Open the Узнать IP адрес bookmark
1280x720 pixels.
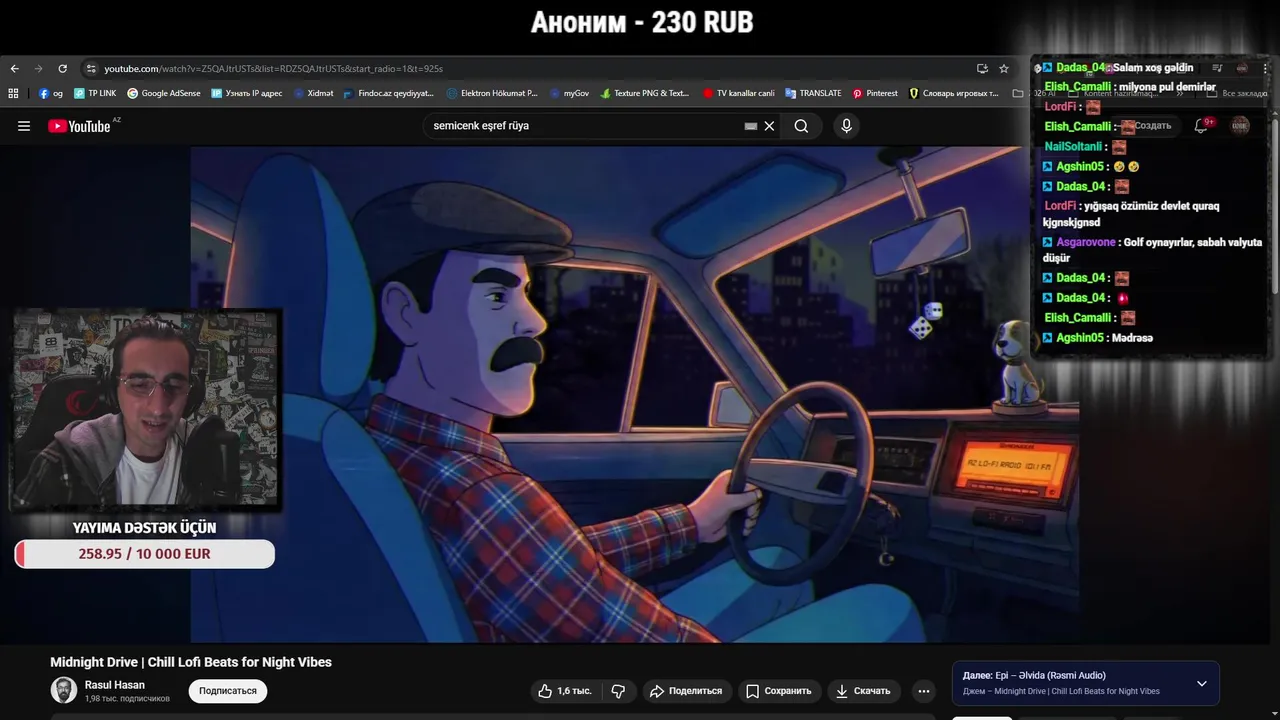pyautogui.click(x=246, y=93)
